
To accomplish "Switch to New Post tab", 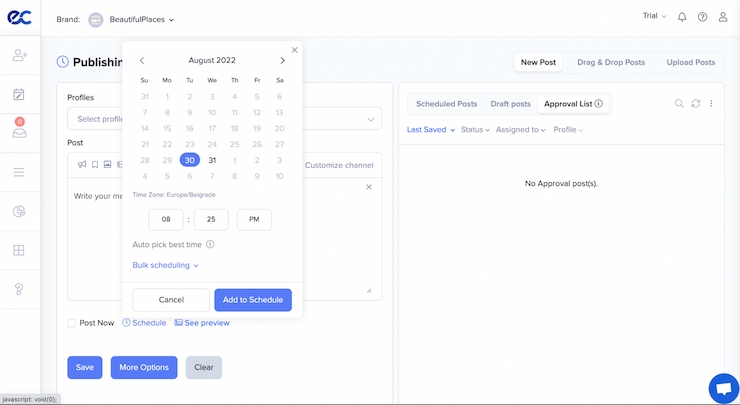I will click(x=538, y=62).
